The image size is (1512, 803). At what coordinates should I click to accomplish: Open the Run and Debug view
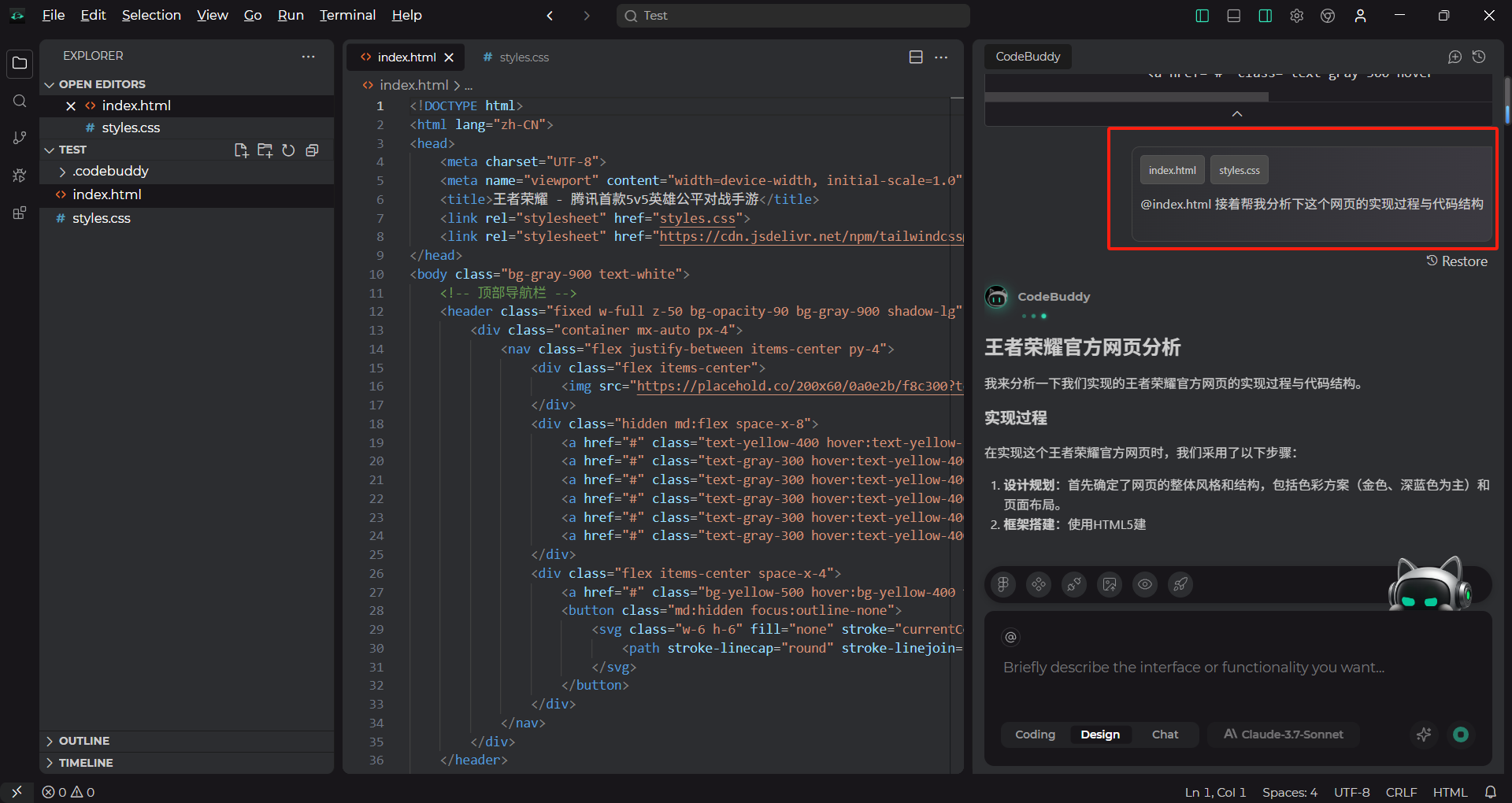(x=20, y=176)
